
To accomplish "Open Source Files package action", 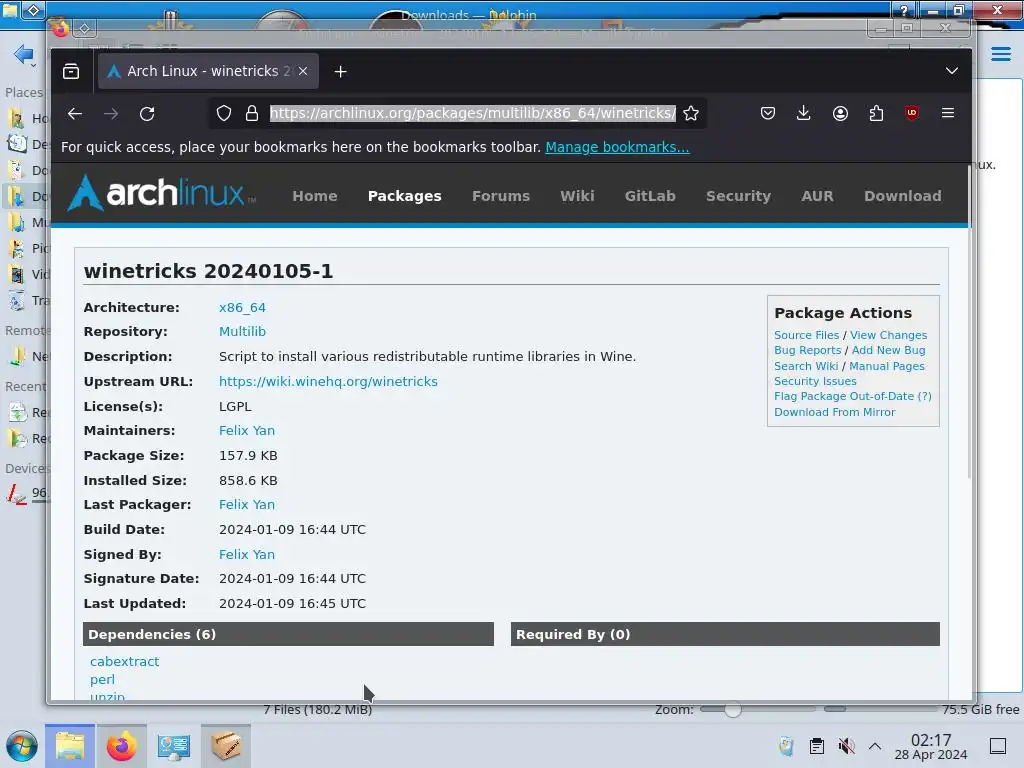I will [807, 335].
